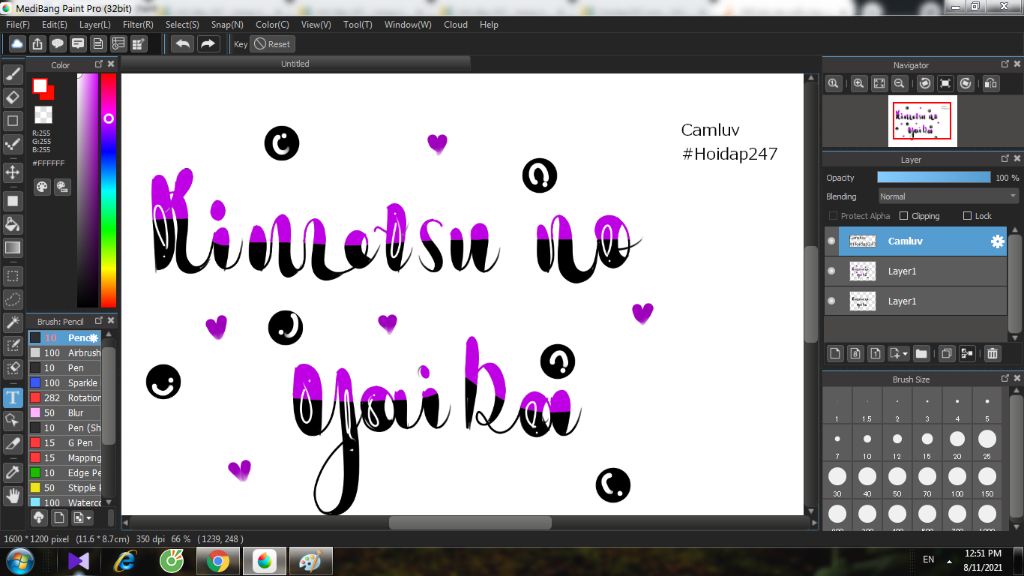Float the Navigator panel with pop-out icon
The image size is (1024, 576).
point(1004,64)
